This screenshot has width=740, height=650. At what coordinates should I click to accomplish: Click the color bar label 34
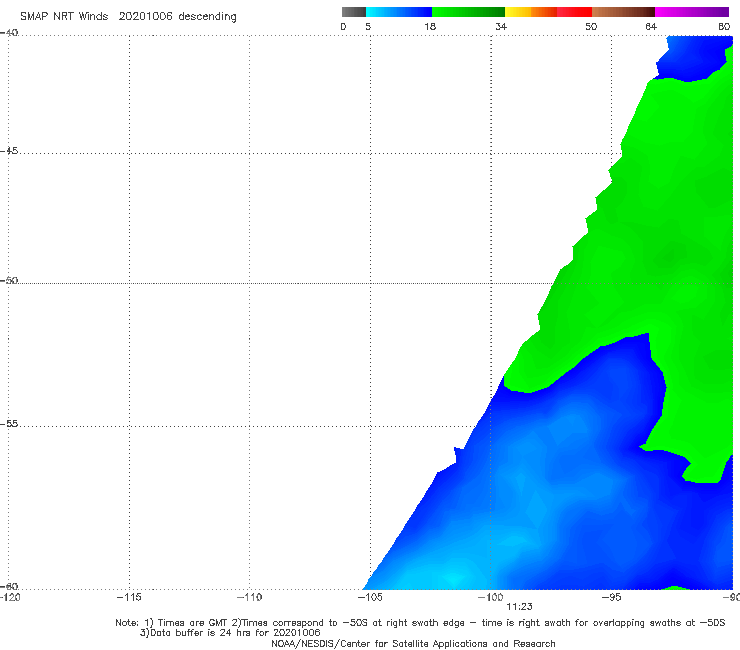(501, 27)
